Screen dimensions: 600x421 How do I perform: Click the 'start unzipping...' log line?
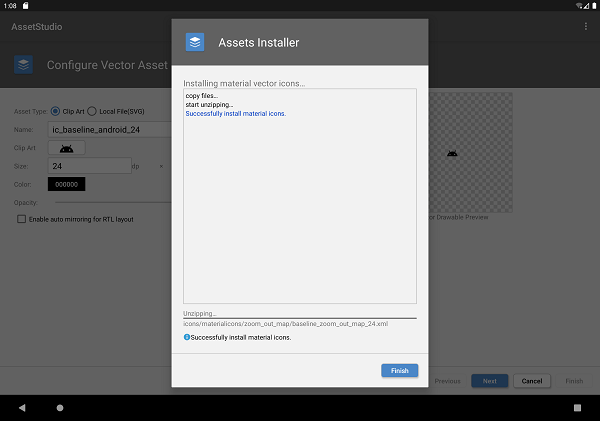(209, 104)
